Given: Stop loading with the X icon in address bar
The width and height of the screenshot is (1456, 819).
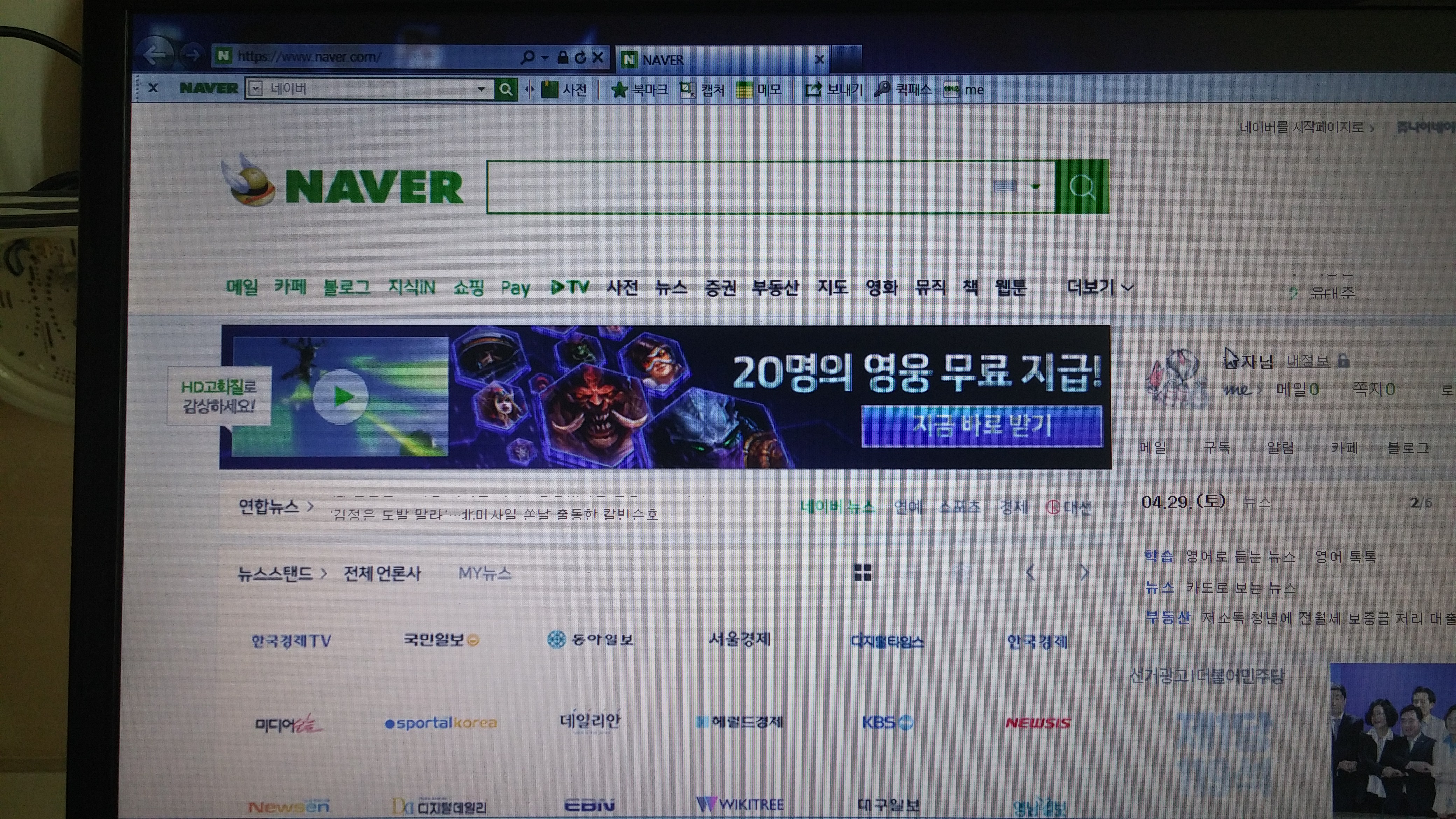Looking at the screenshot, I should (598, 57).
